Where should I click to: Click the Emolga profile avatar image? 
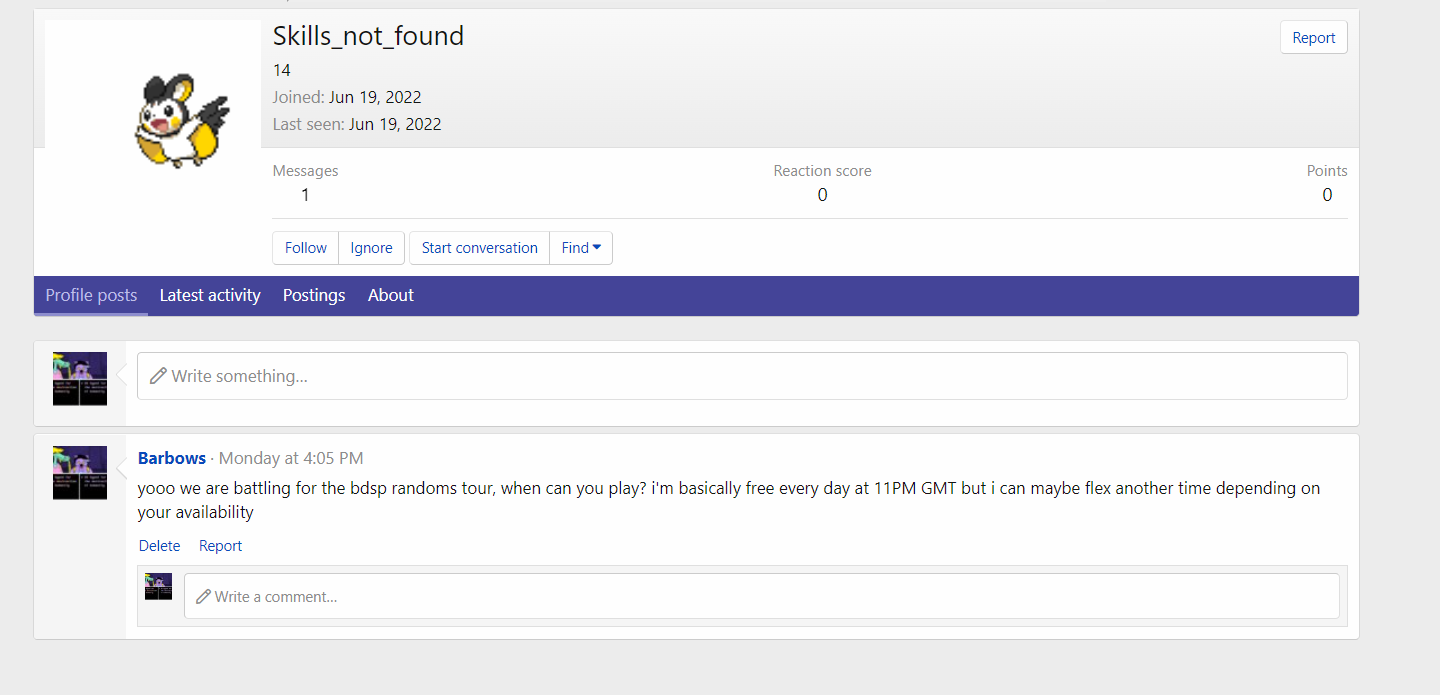(x=182, y=119)
